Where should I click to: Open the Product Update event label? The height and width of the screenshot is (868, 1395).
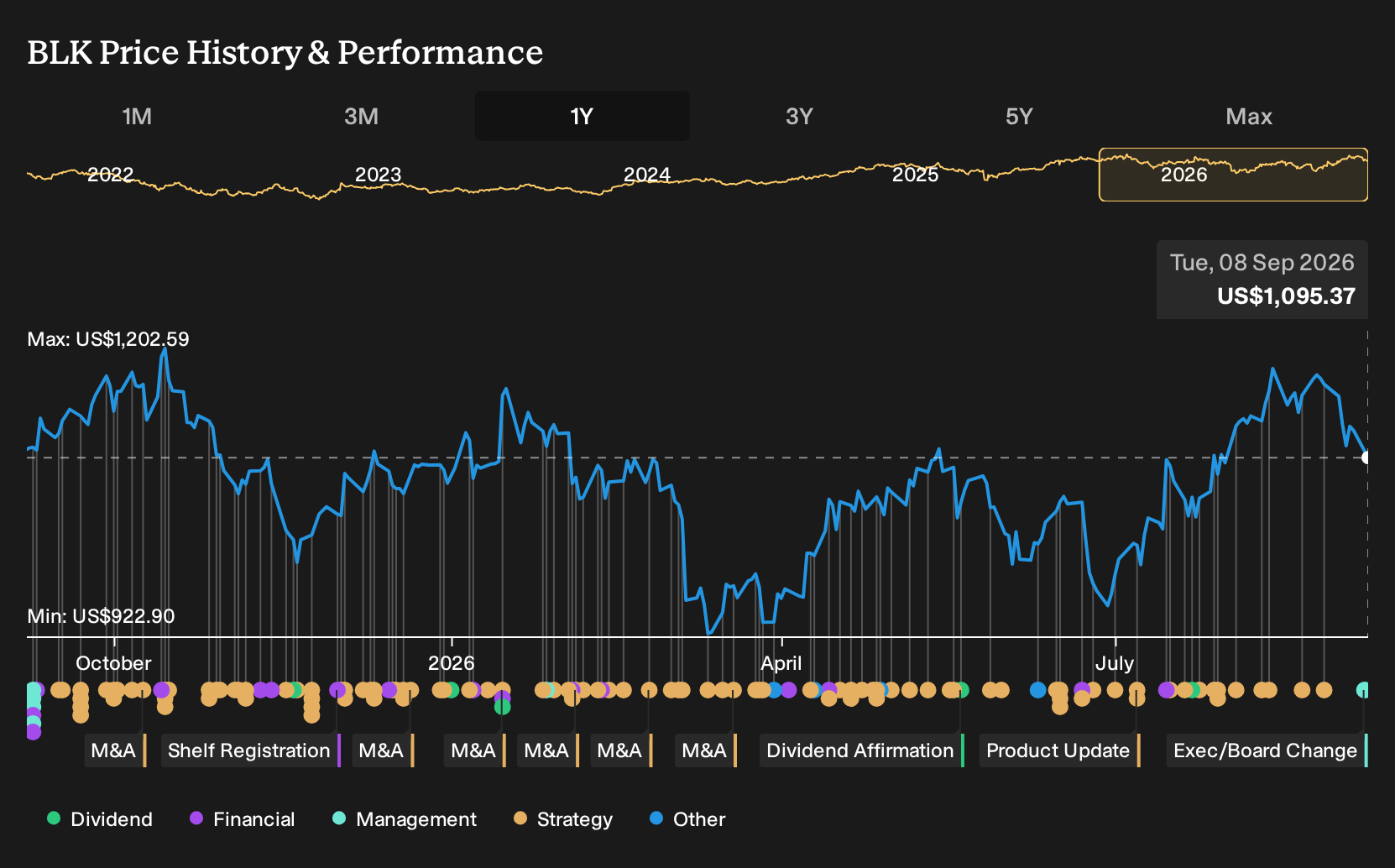1060,750
